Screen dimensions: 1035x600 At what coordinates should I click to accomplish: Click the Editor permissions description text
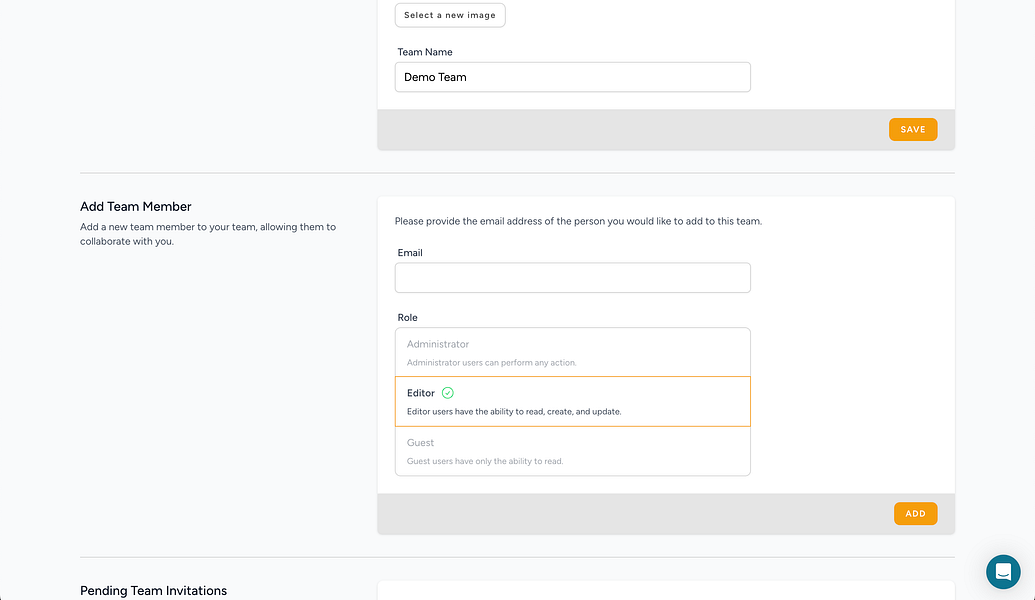(514, 411)
